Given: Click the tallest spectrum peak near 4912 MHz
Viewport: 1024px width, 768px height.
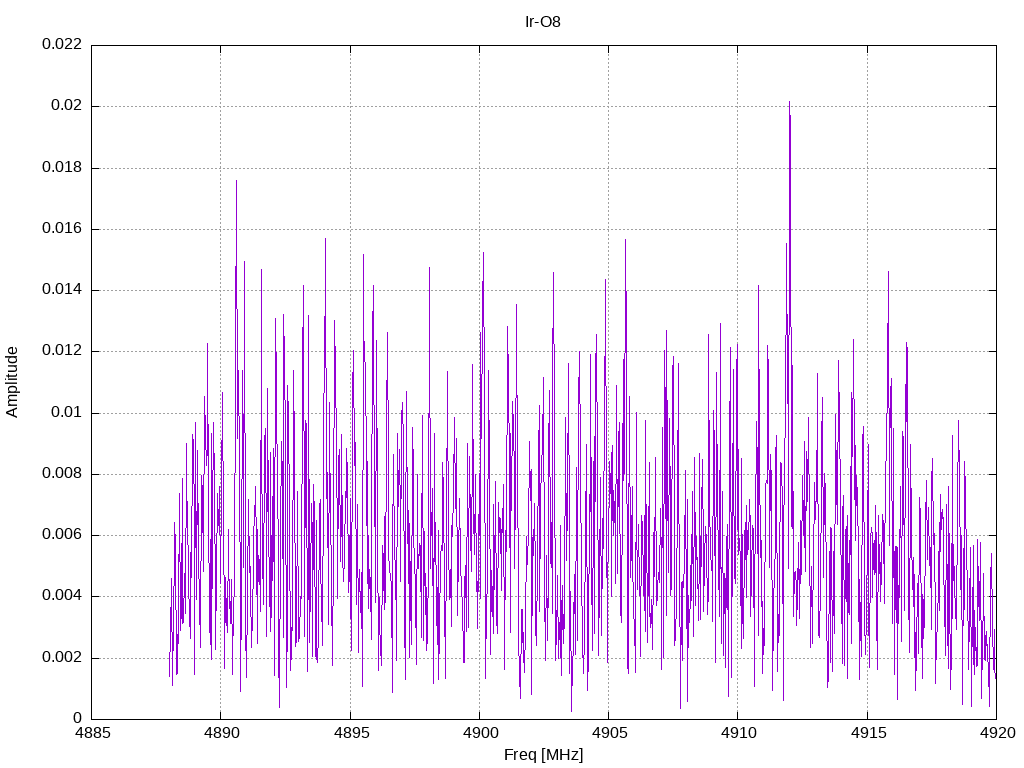Looking at the screenshot, I should click(790, 103).
